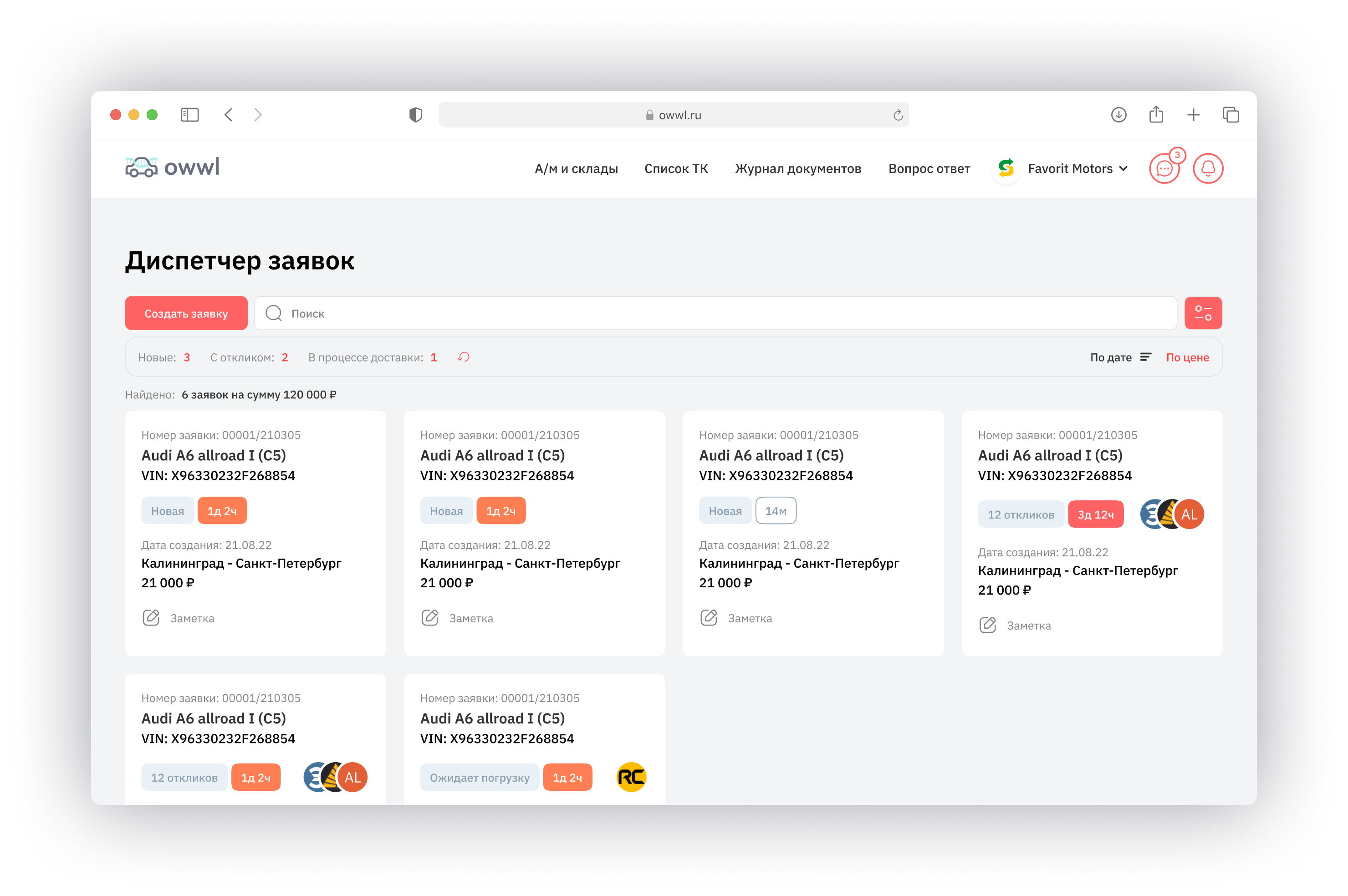Open the Журнал документов menu item

pyautogui.click(x=798, y=168)
